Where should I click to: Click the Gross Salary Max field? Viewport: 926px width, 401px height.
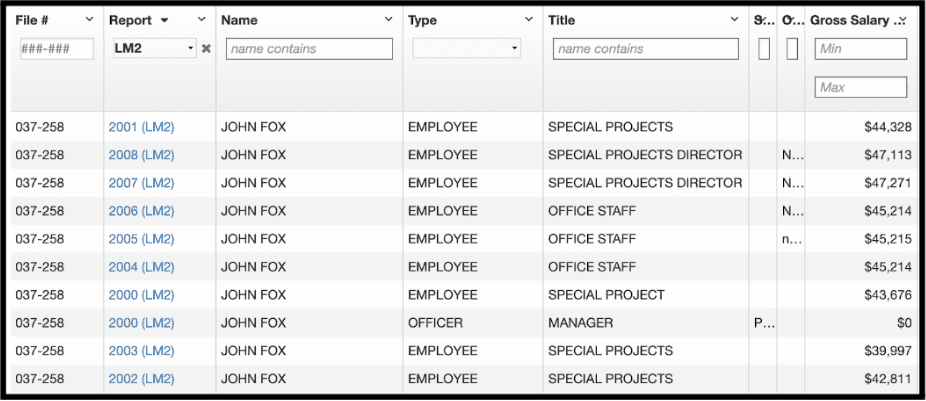(x=861, y=88)
